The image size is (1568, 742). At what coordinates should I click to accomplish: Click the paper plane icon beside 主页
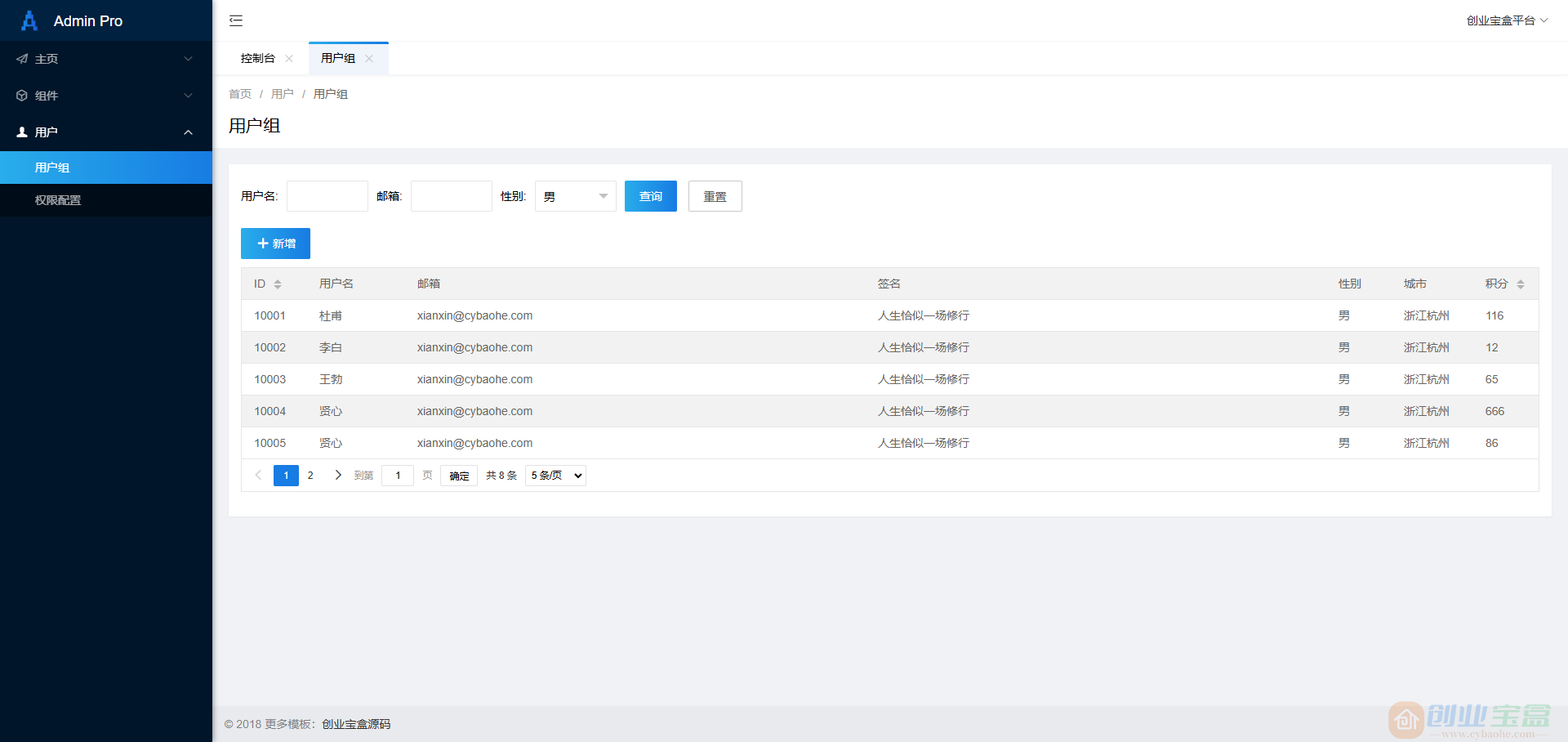coord(21,58)
